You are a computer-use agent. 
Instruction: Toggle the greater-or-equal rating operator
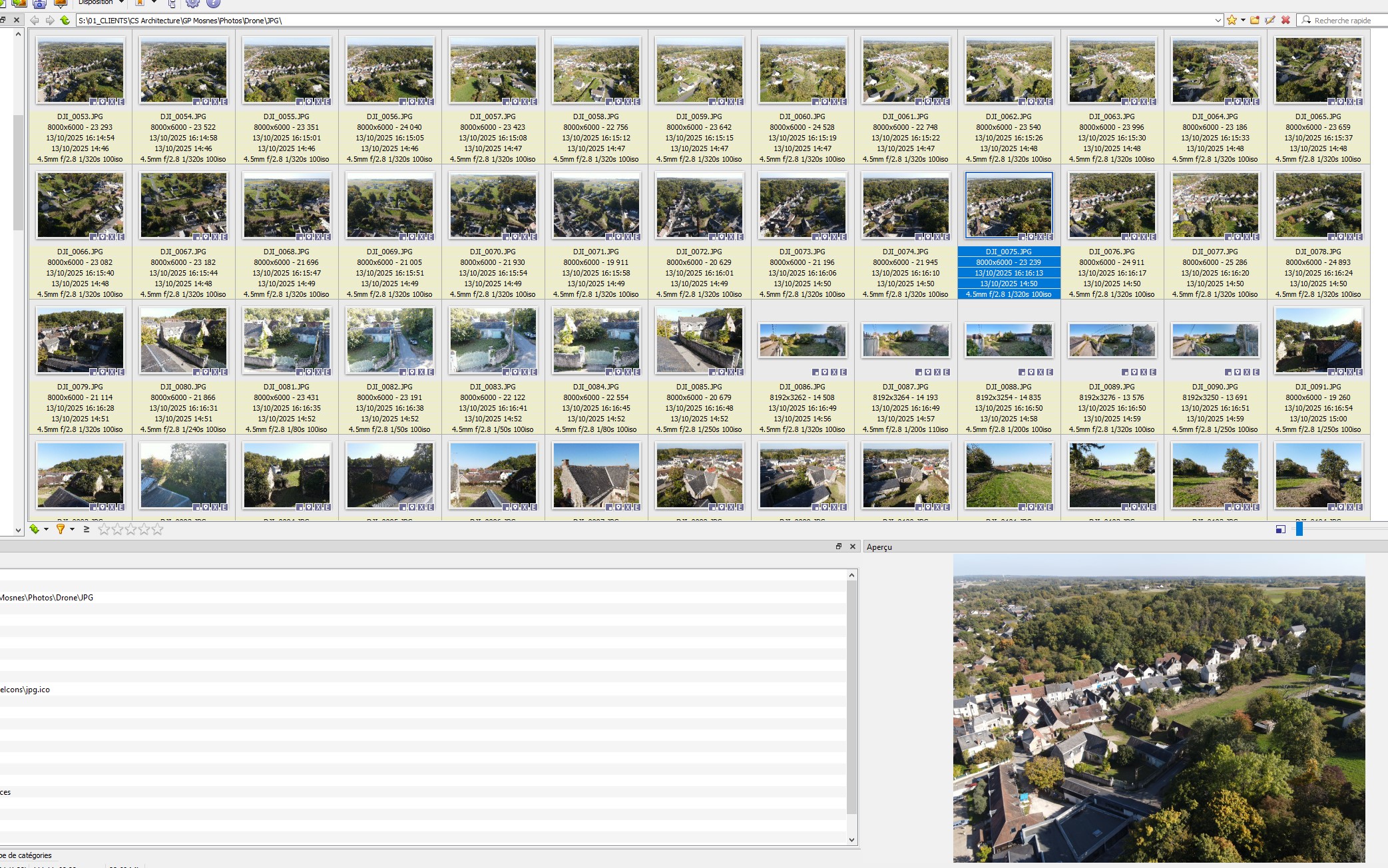[x=87, y=529]
